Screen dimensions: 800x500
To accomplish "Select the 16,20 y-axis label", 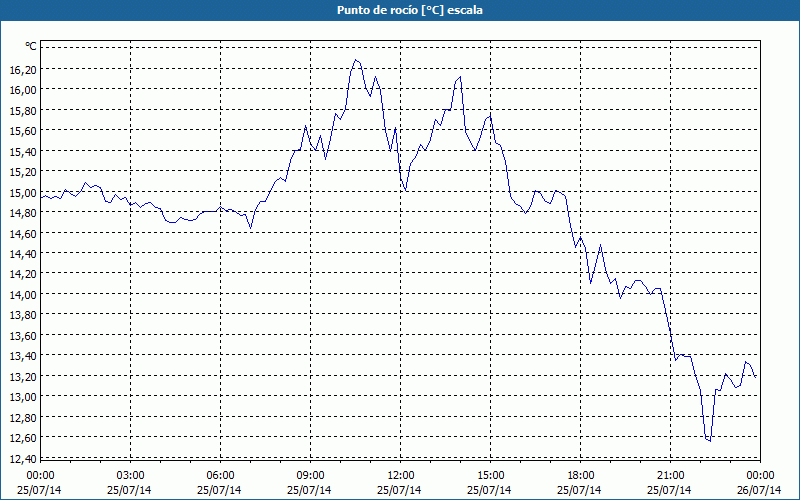I will point(23,69).
